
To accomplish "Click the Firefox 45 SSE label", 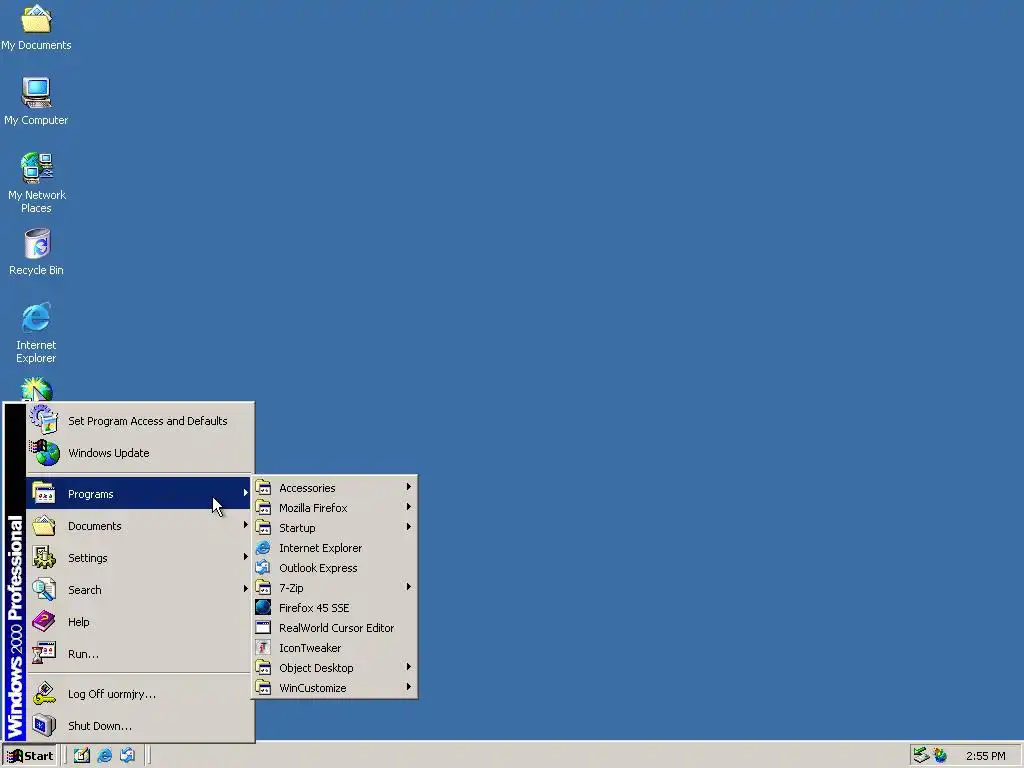I will 314,607.
